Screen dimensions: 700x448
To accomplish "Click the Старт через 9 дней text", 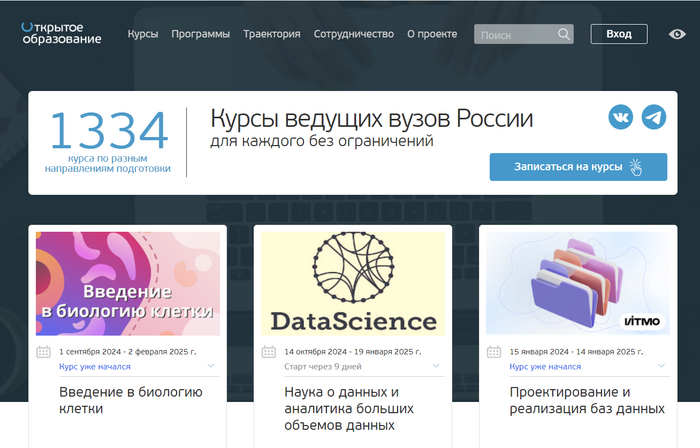I will (x=323, y=366).
